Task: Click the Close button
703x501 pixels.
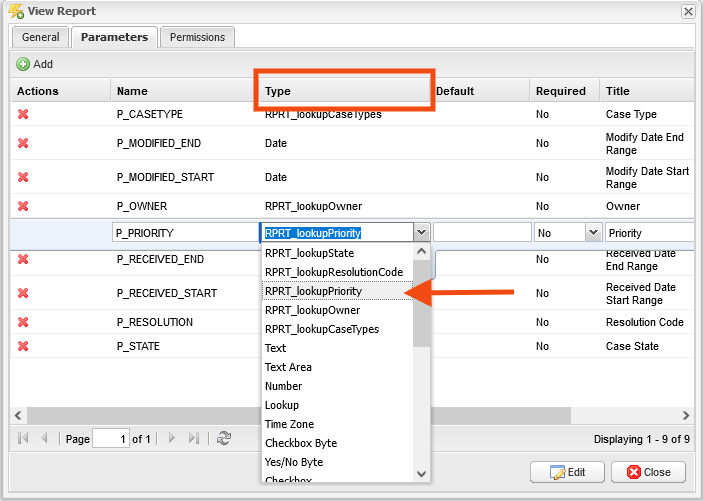Action: [x=648, y=472]
